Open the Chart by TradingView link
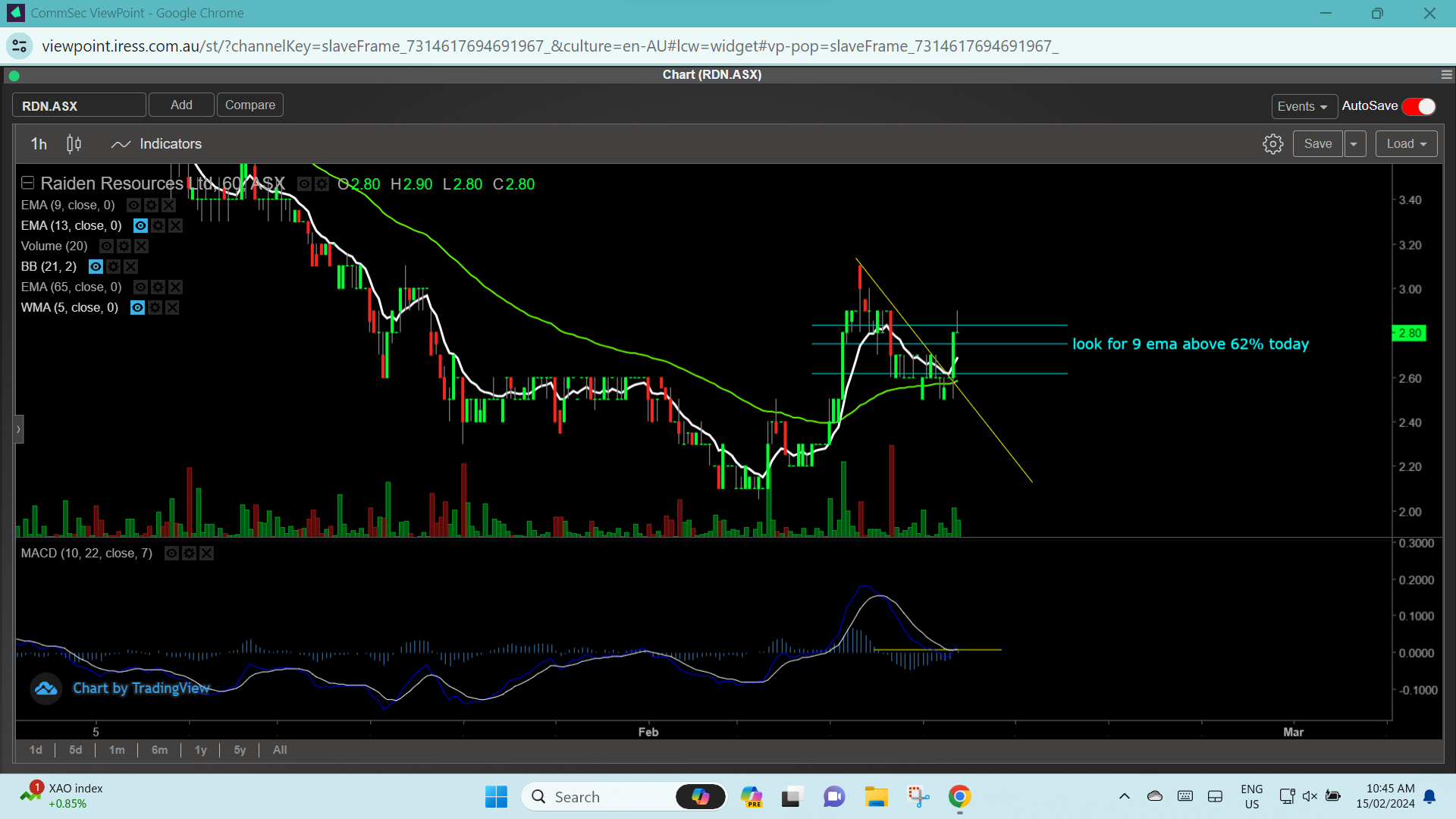Screen dimensions: 1456x819 [x=141, y=689]
